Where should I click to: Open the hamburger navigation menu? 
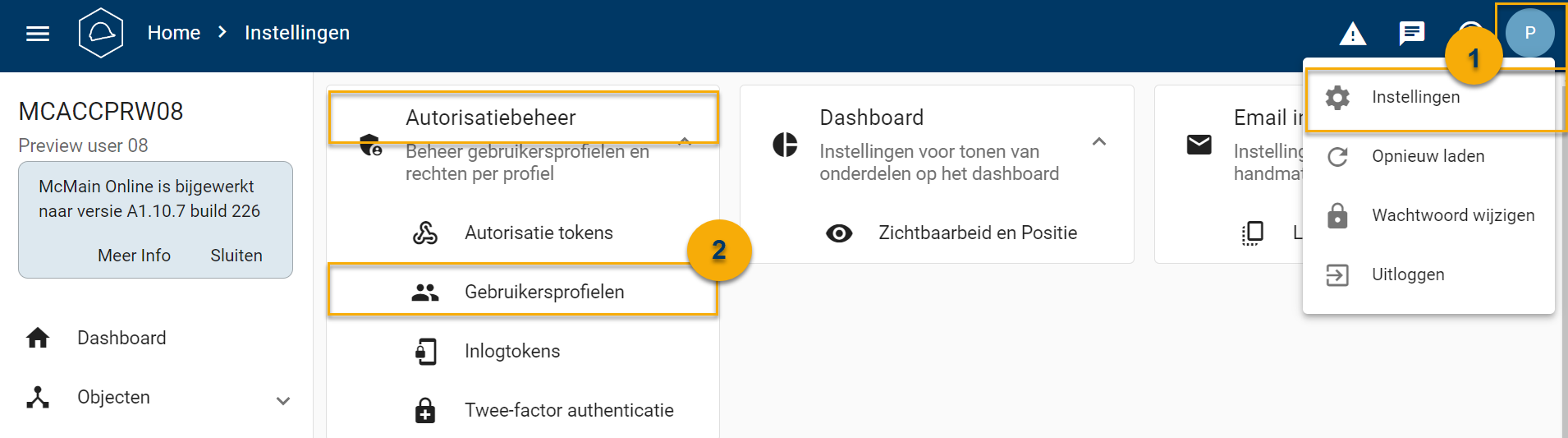(38, 34)
